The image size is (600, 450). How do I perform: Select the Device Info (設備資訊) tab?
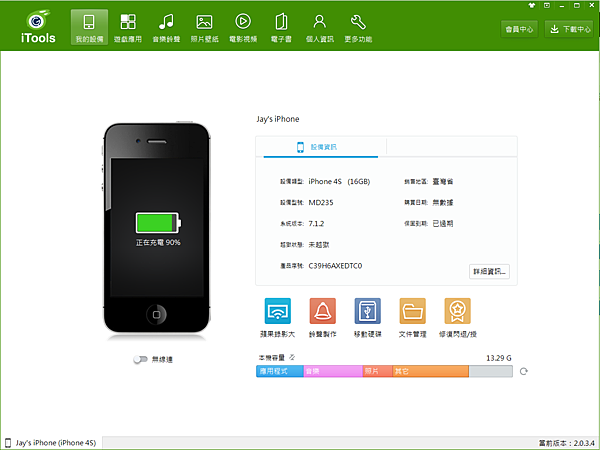pos(321,147)
